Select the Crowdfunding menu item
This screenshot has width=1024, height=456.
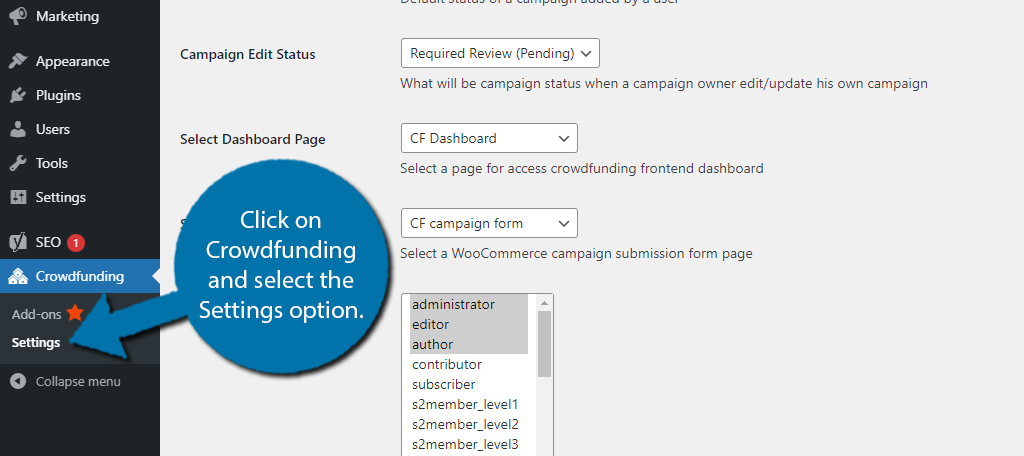click(80, 276)
